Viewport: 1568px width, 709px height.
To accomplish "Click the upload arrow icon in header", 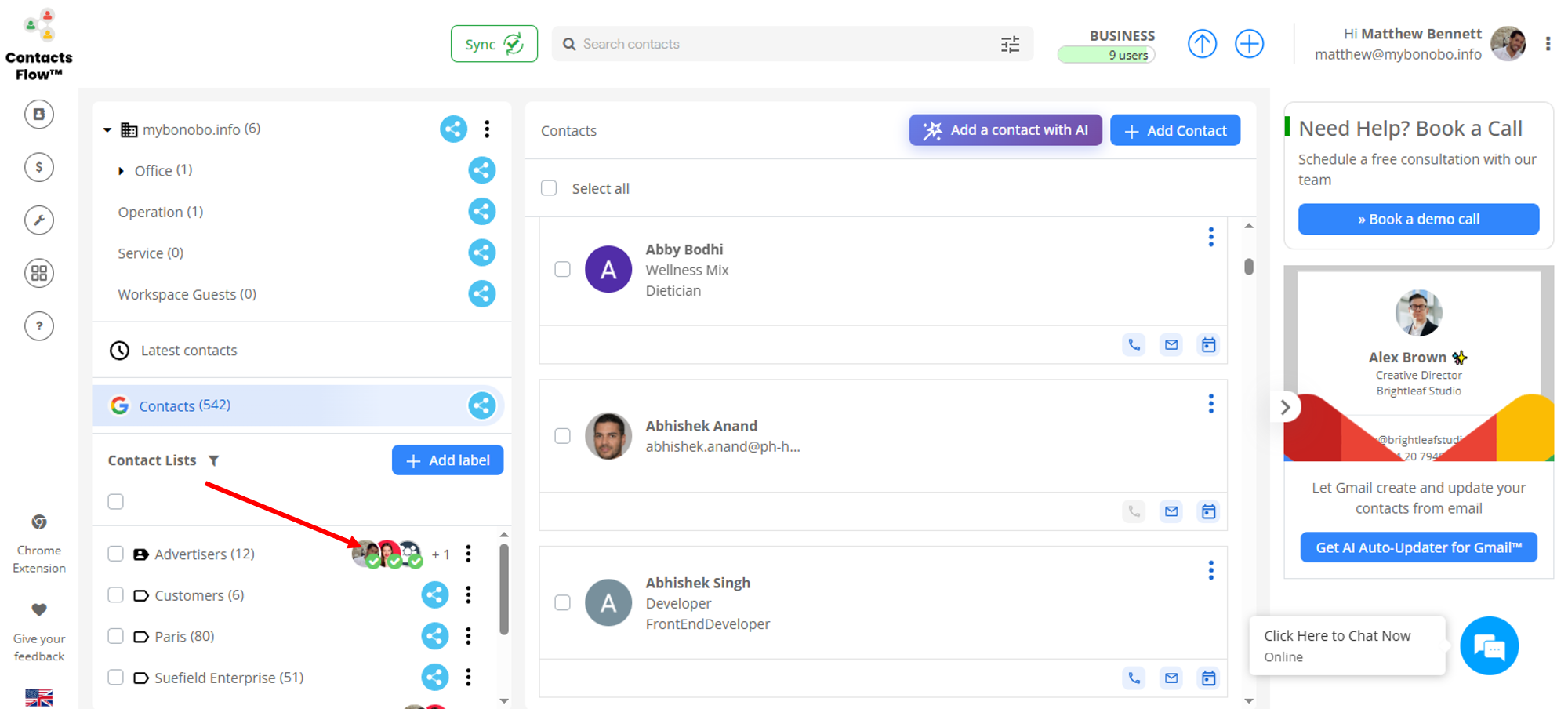I will (1202, 44).
